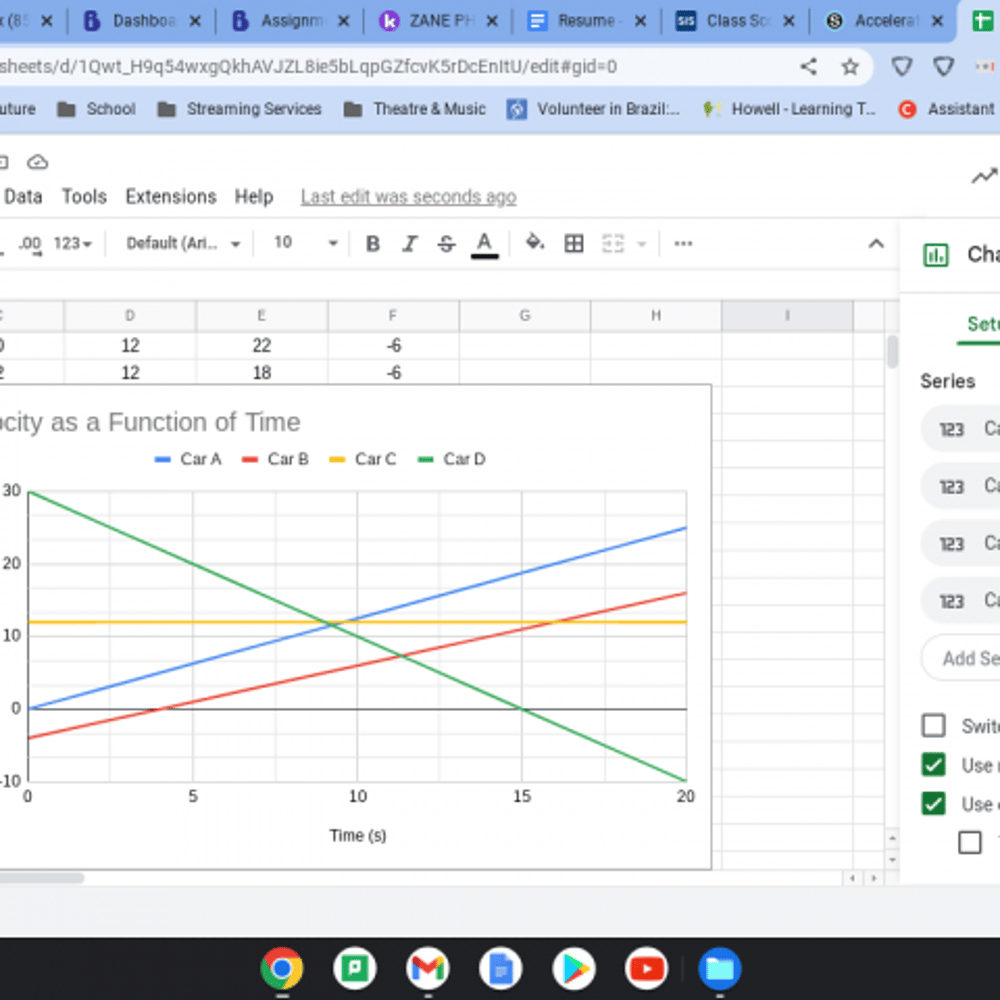Open the 123 number format dropdown
The image size is (1000, 1000).
[x=73, y=244]
